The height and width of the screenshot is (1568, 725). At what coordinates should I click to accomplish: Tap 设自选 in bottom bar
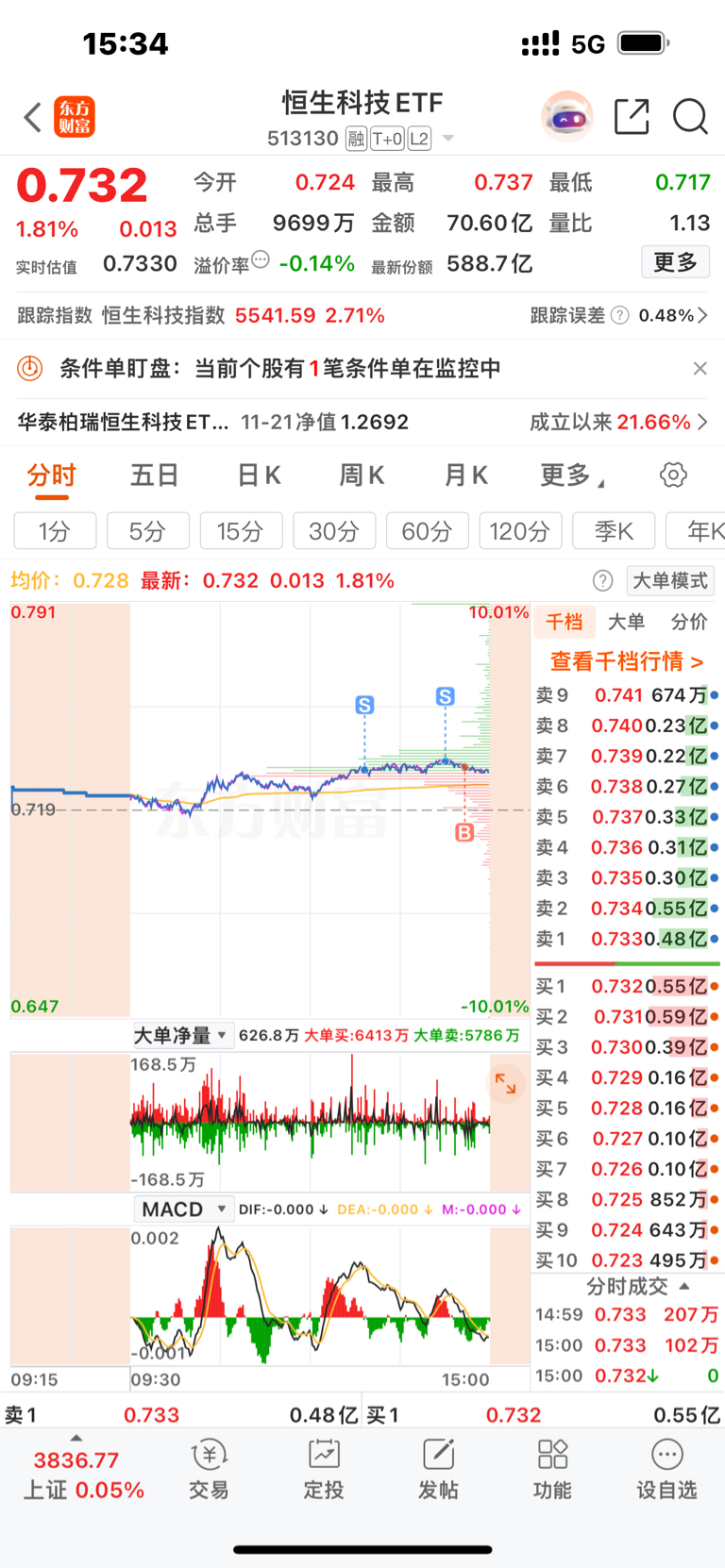point(666,1471)
